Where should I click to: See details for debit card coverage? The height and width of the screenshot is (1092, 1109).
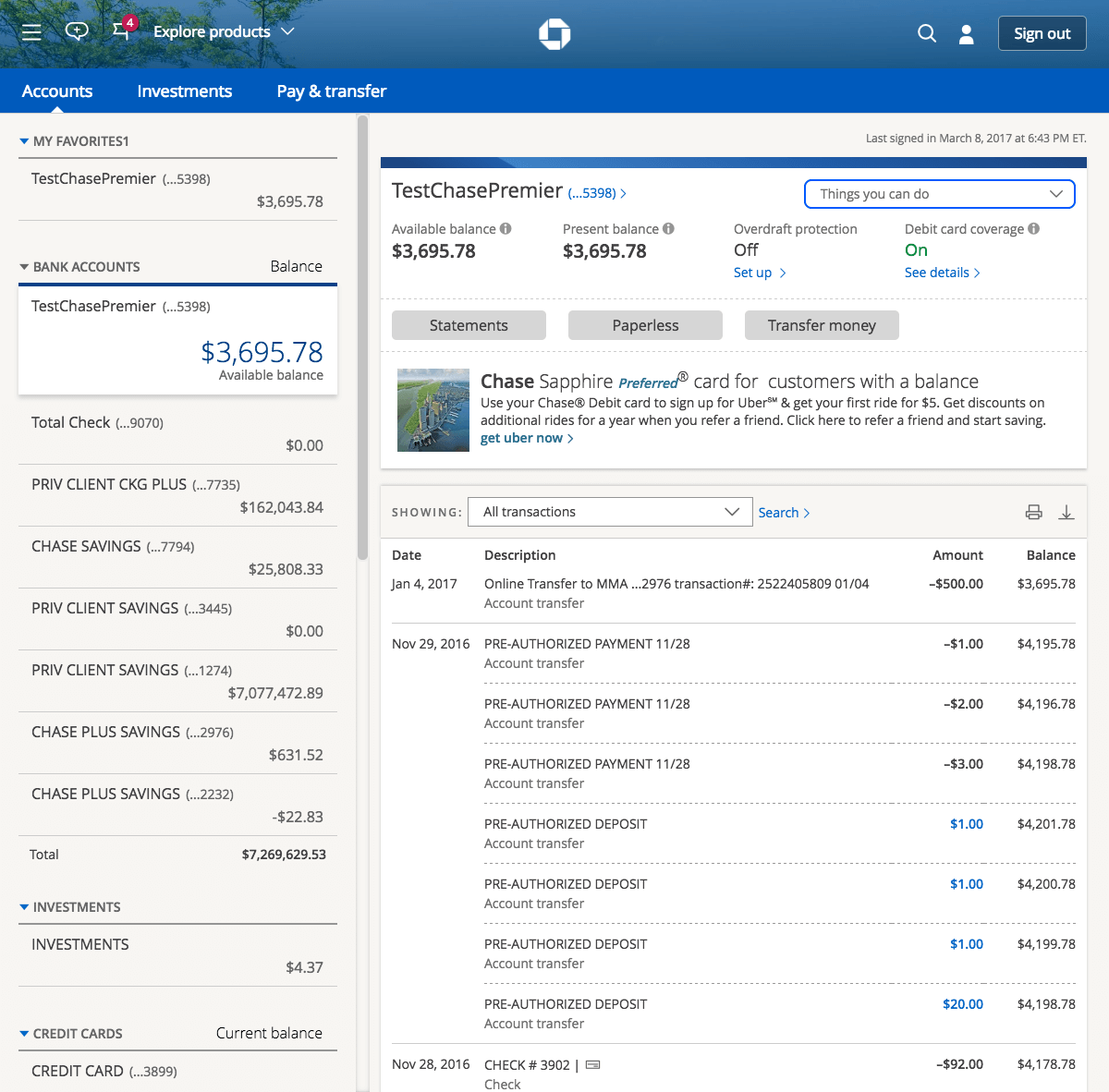click(x=942, y=273)
